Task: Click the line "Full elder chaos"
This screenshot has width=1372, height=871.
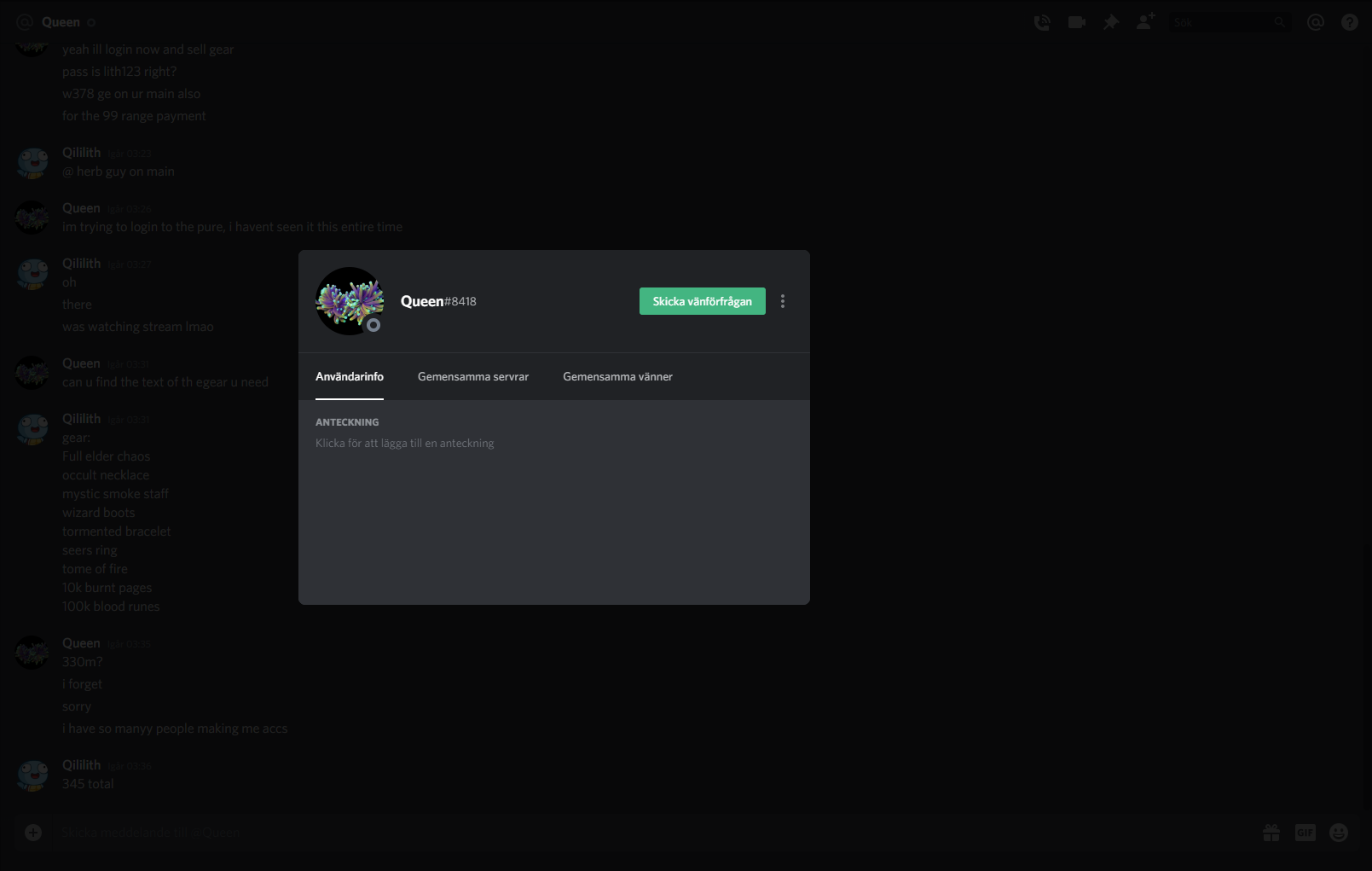Action: click(x=106, y=456)
